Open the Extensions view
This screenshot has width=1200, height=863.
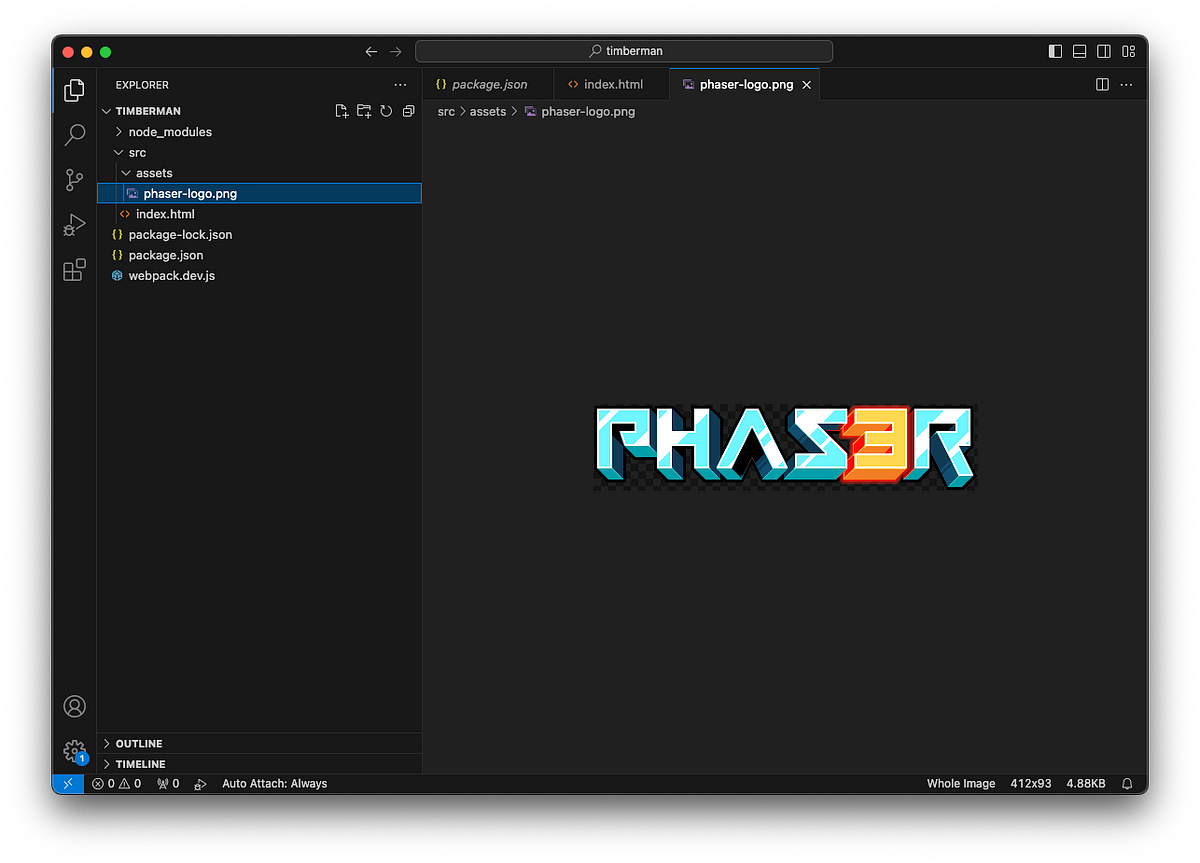point(74,269)
